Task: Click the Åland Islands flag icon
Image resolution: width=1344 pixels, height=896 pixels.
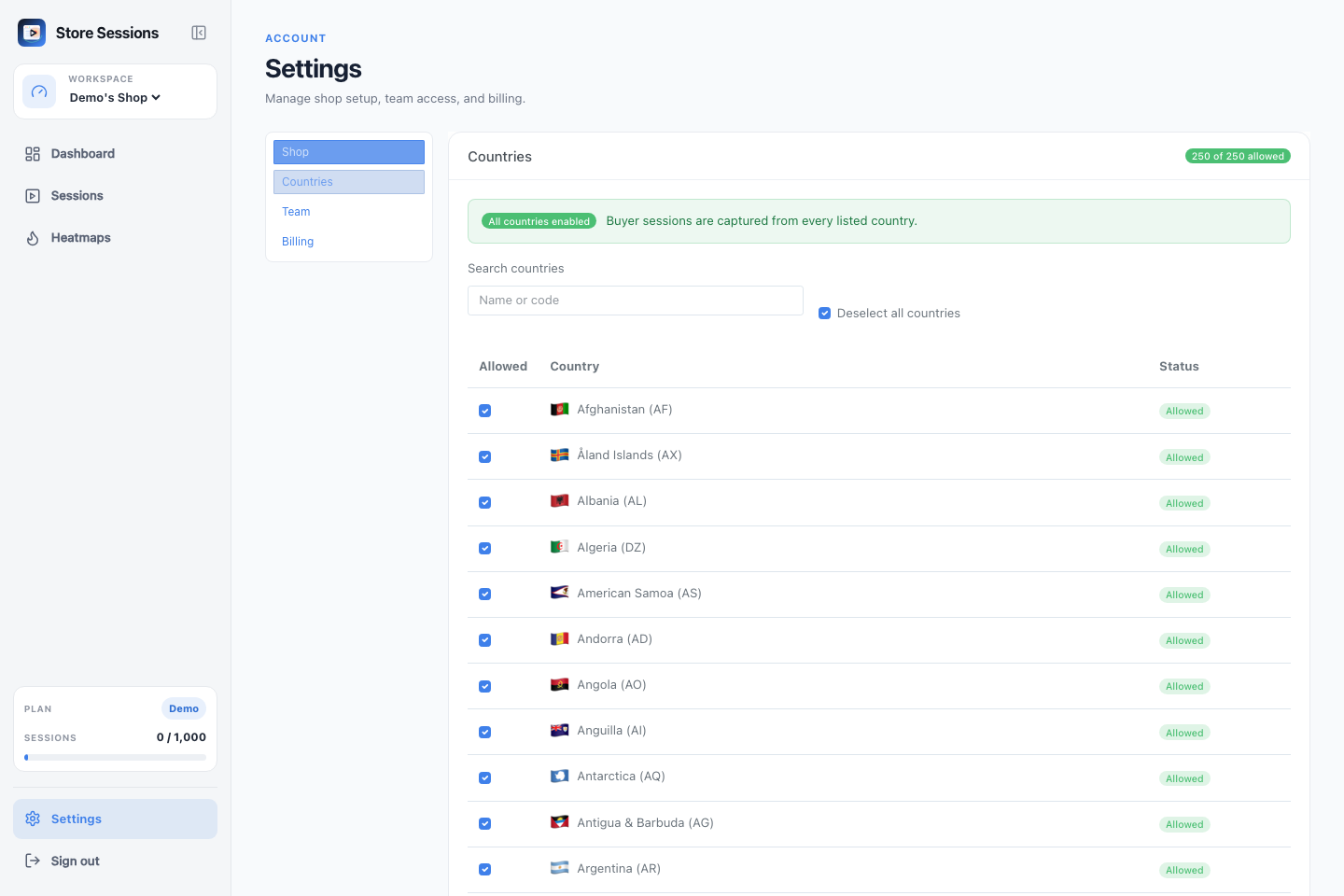Action: pyautogui.click(x=560, y=455)
